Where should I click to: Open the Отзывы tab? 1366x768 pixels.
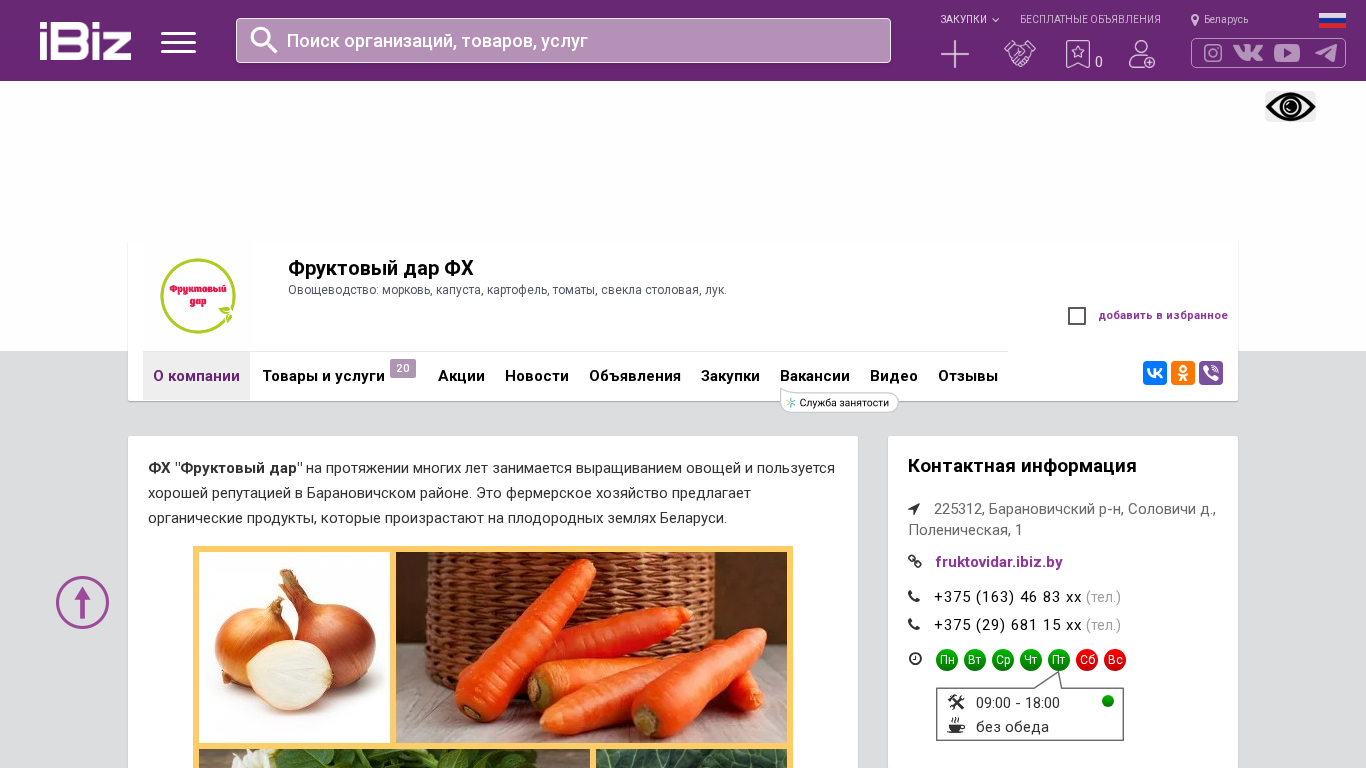pyautogui.click(x=968, y=376)
